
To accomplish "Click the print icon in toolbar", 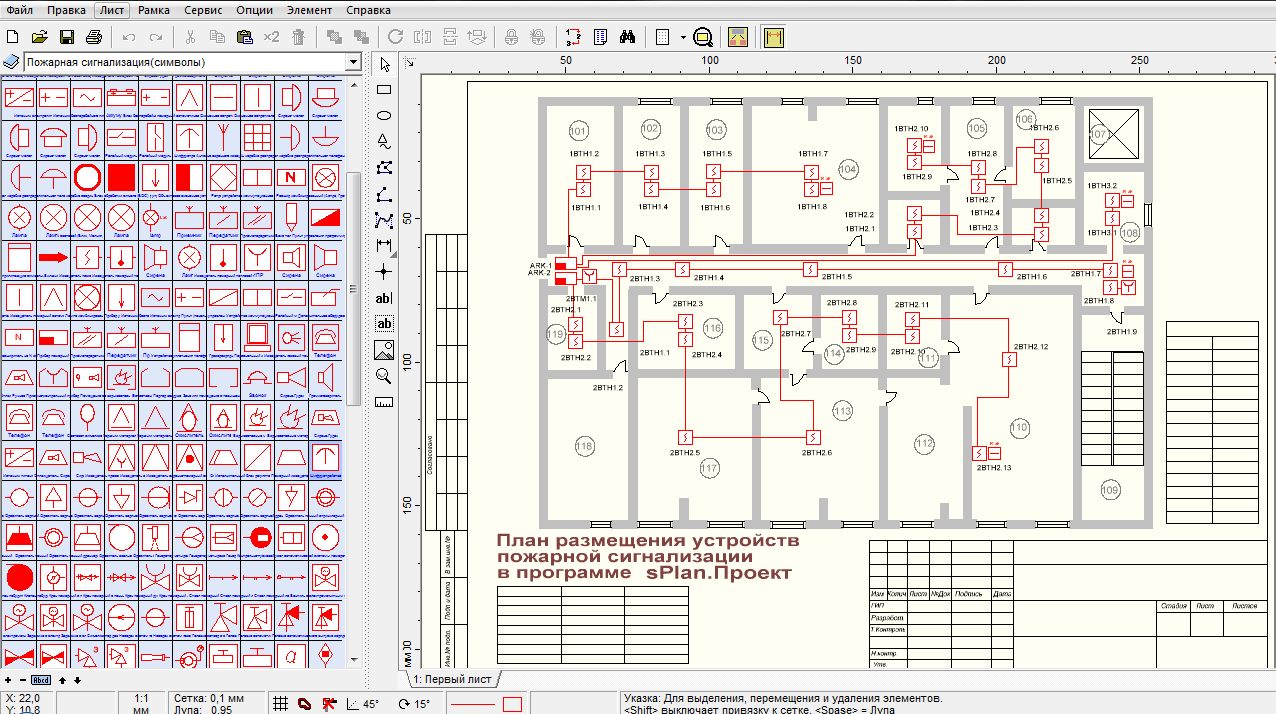I will [94, 37].
